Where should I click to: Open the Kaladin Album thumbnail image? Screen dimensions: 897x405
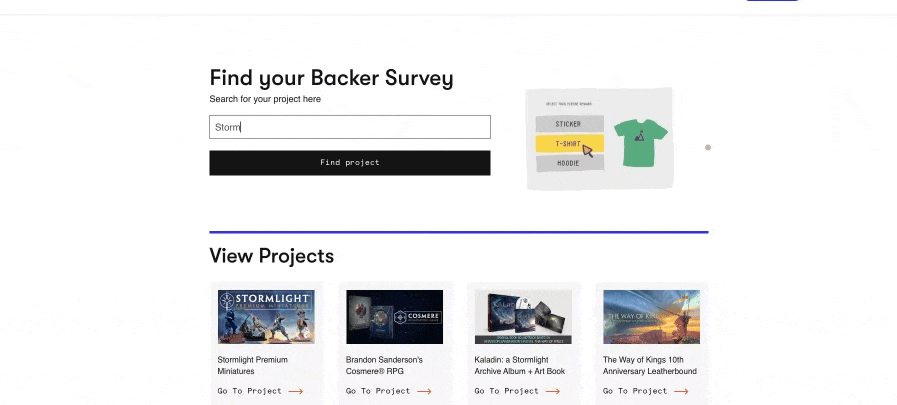[x=523, y=317]
